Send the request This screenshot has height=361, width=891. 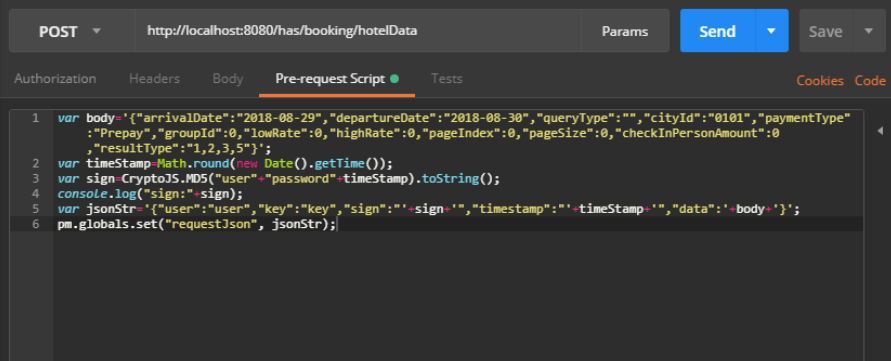pos(718,31)
